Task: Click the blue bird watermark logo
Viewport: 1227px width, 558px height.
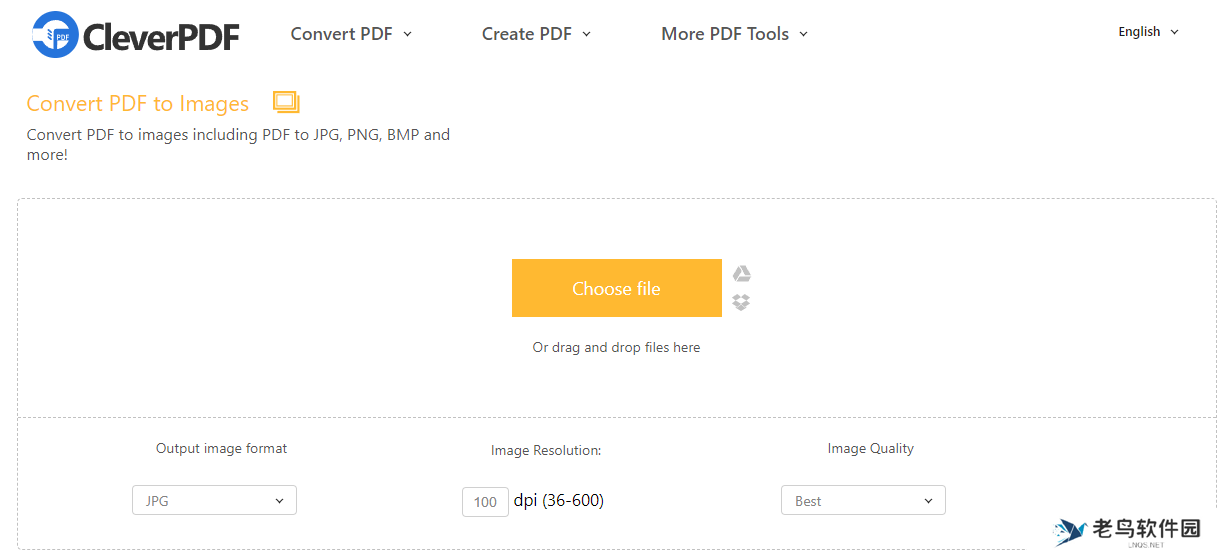Action: pyautogui.click(x=1072, y=531)
